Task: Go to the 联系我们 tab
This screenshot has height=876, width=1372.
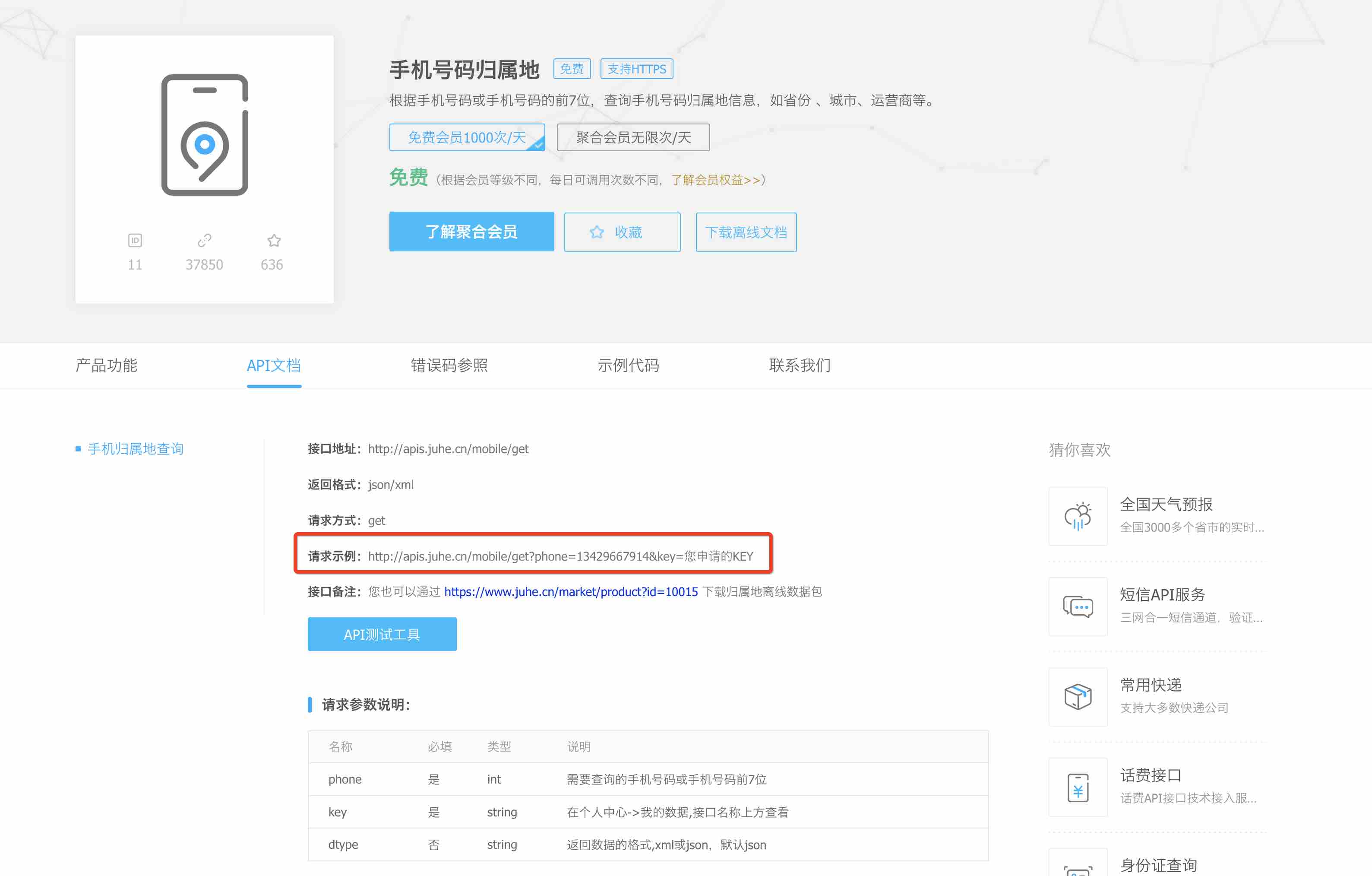Action: [x=800, y=365]
